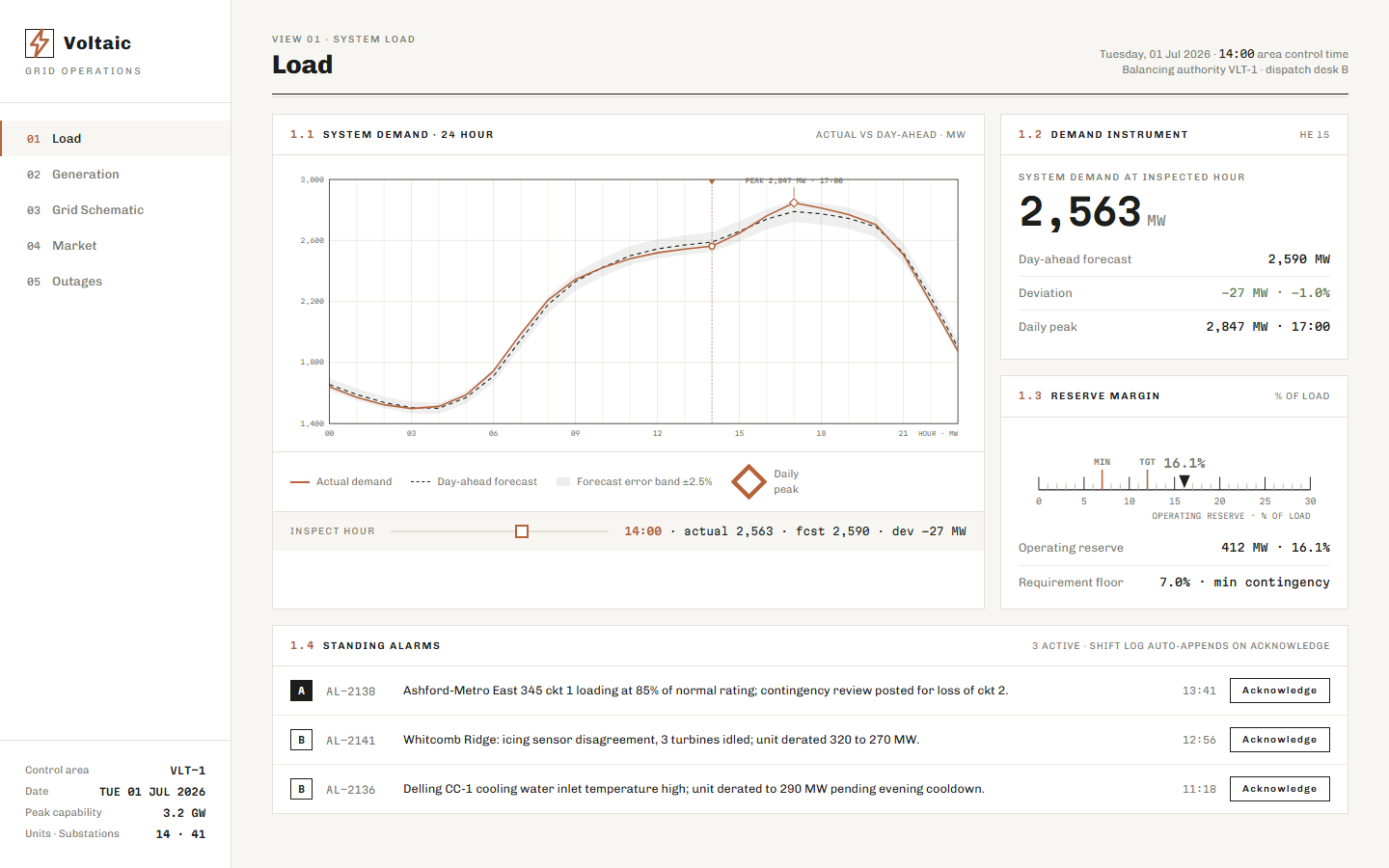Click the priority B badge for AL-2136
The width and height of the screenshot is (1389, 868).
(x=301, y=789)
